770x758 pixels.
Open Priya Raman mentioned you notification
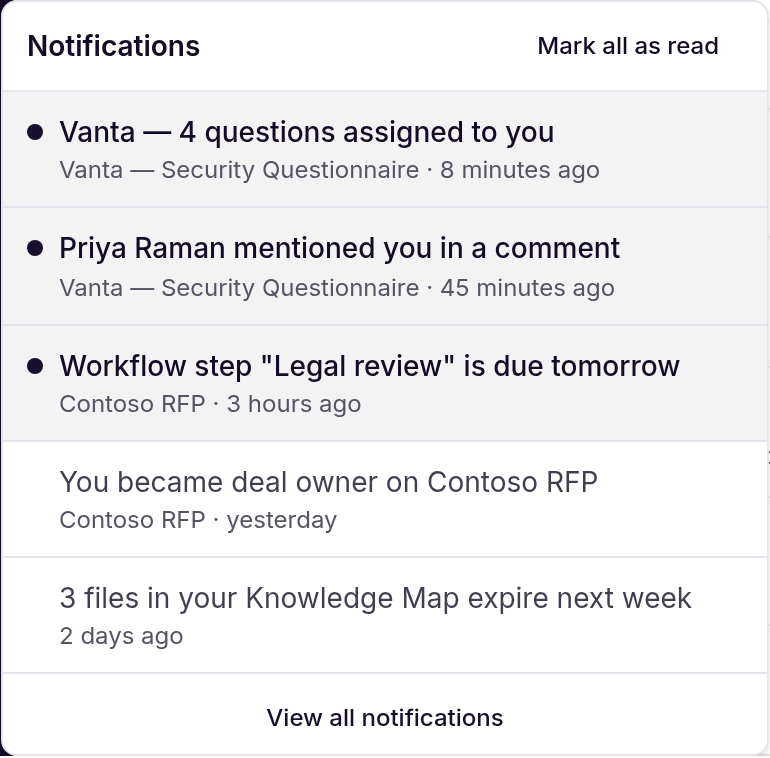click(385, 266)
